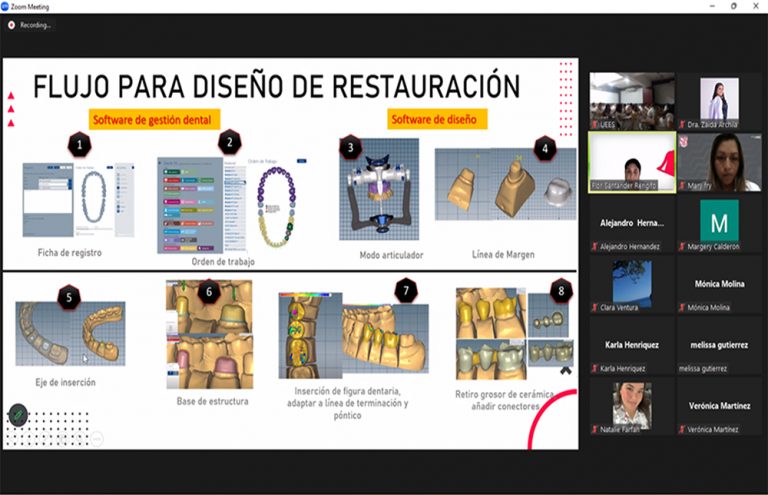Image resolution: width=768 pixels, height=495 pixels.
Task: Select Mónica Molina's participant tile
Action: [x=719, y=284]
